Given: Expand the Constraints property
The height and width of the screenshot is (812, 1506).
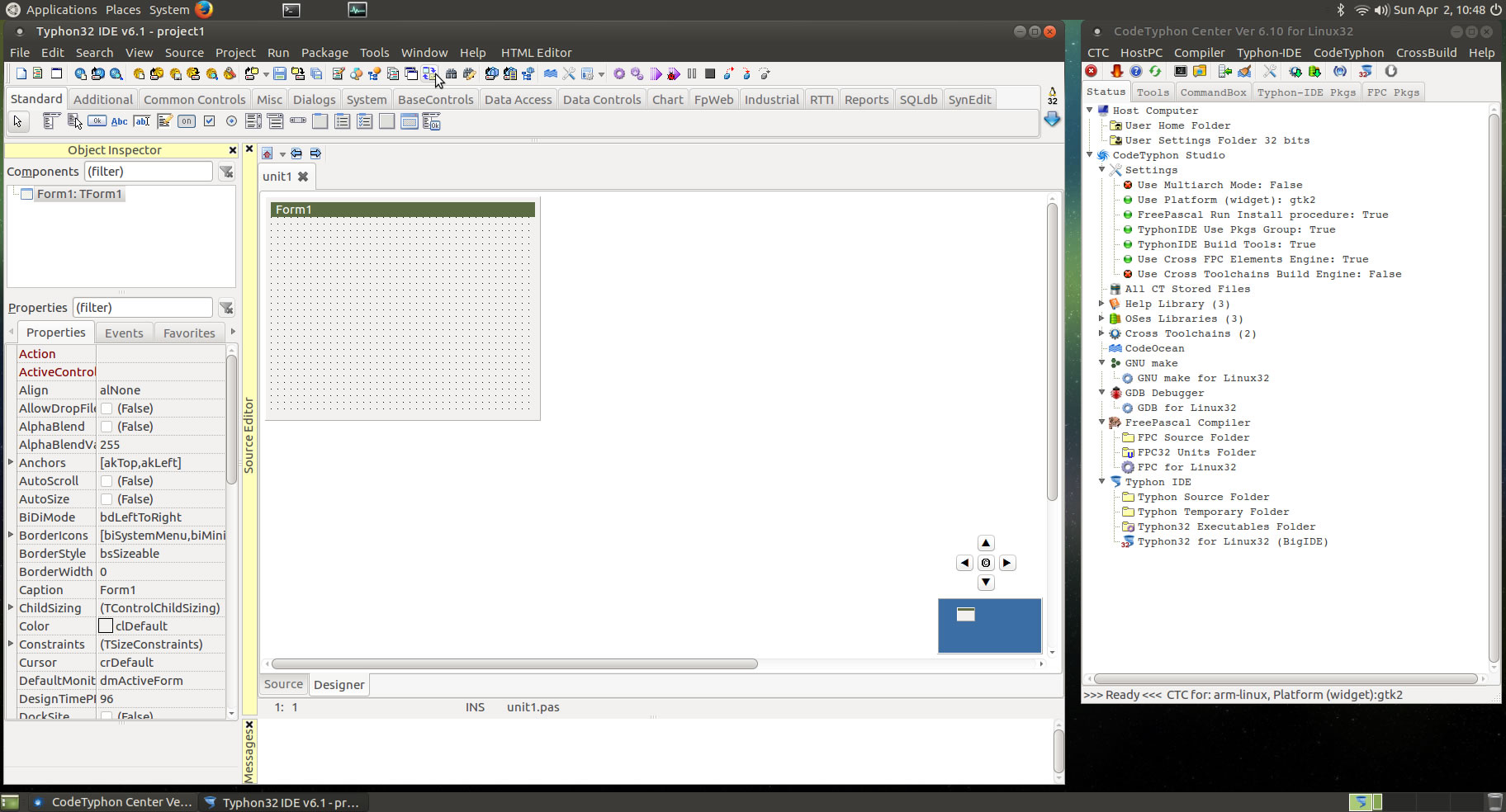Looking at the screenshot, I should [x=11, y=644].
